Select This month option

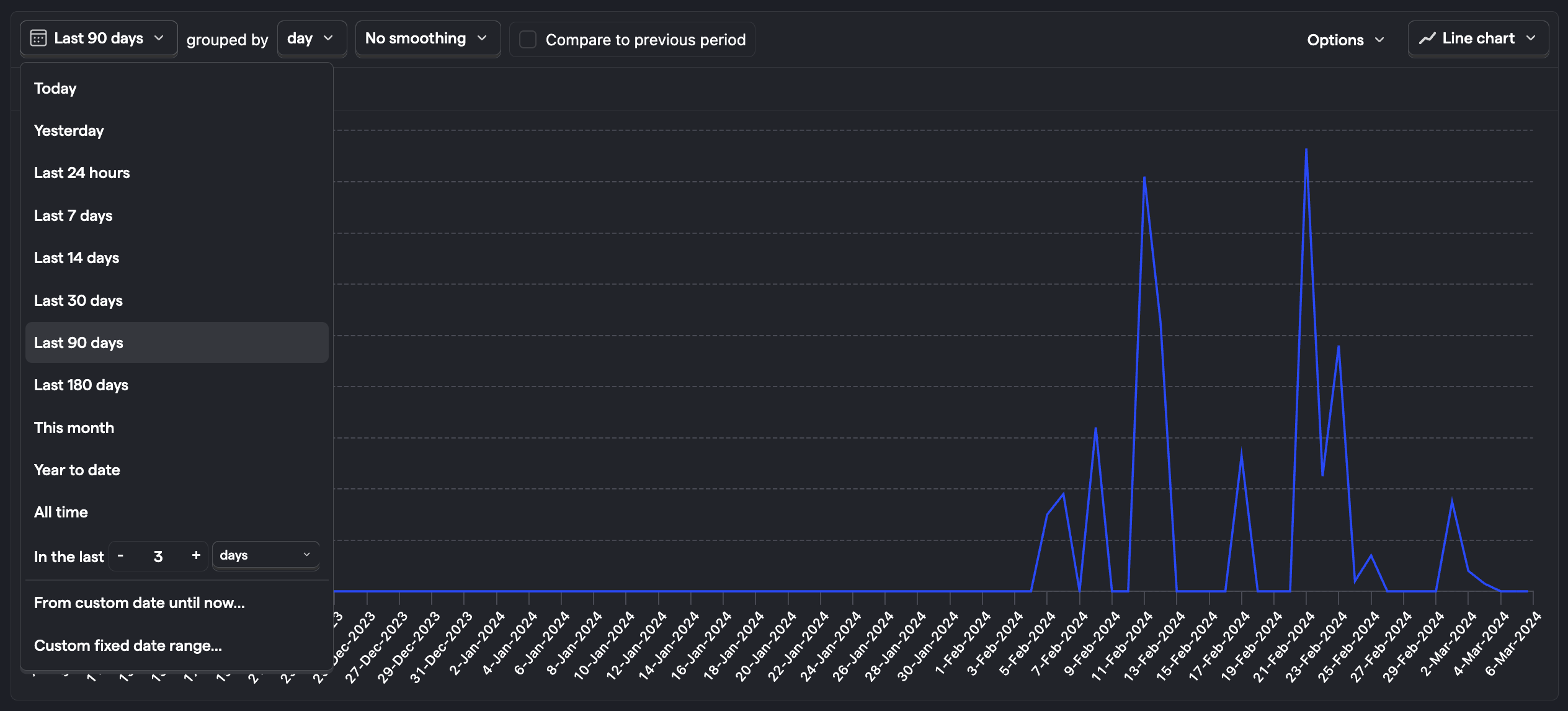coord(177,427)
